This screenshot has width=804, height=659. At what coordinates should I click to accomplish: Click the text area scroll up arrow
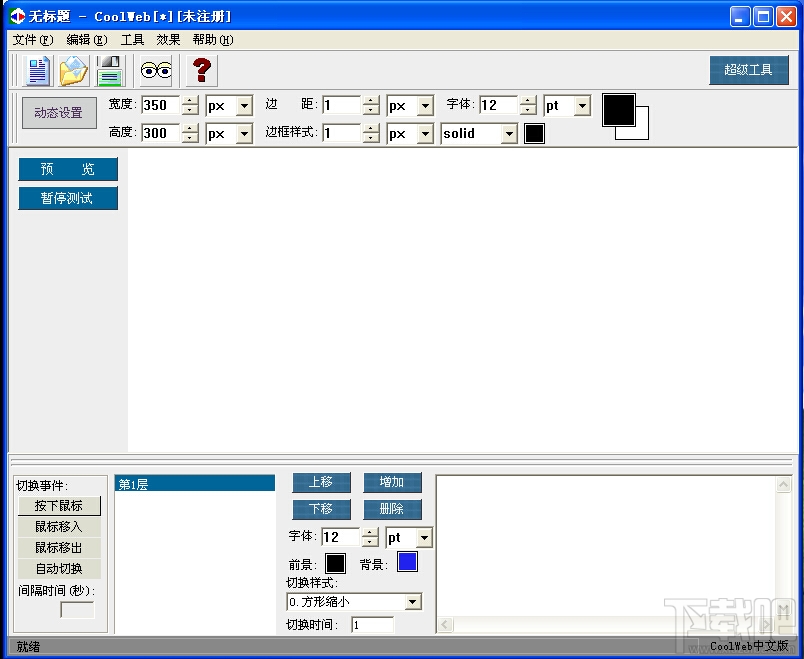point(783,485)
